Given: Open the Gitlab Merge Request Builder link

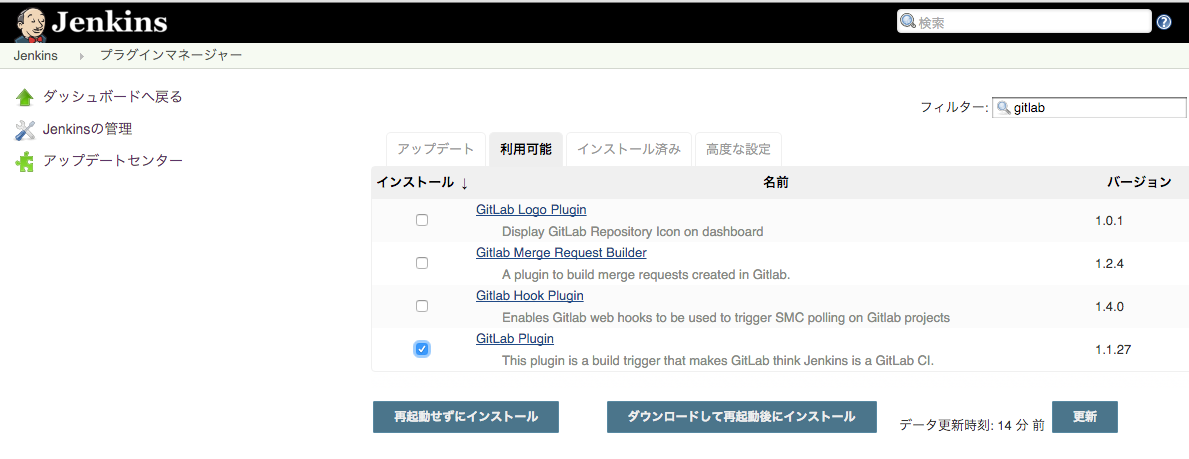Looking at the screenshot, I should pyautogui.click(x=561, y=253).
